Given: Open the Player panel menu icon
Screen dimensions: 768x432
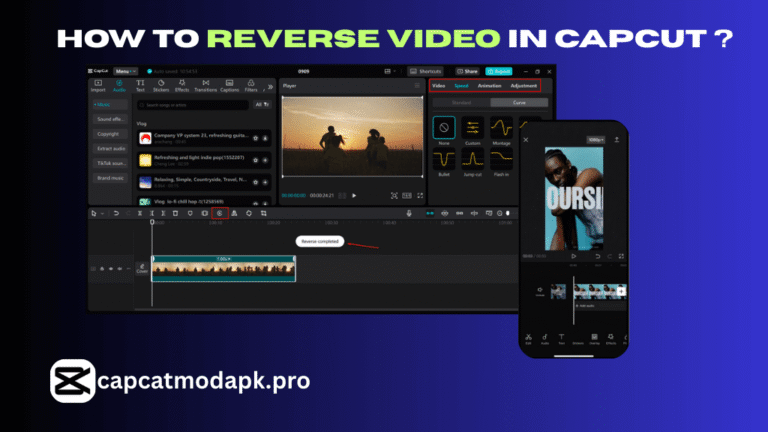Looking at the screenshot, I should [x=417, y=86].
